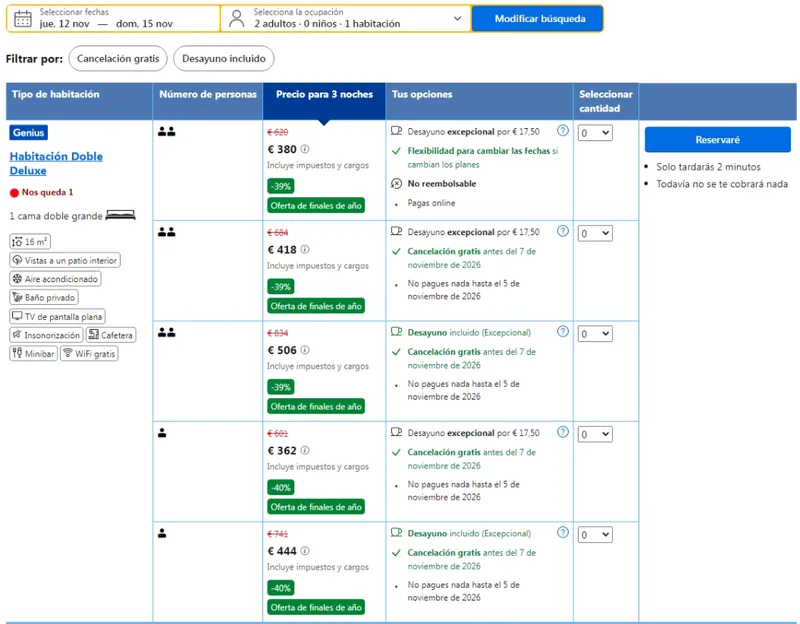
Task: Click the Vistas a un patio interior amenity
Action: pos(65,260)
